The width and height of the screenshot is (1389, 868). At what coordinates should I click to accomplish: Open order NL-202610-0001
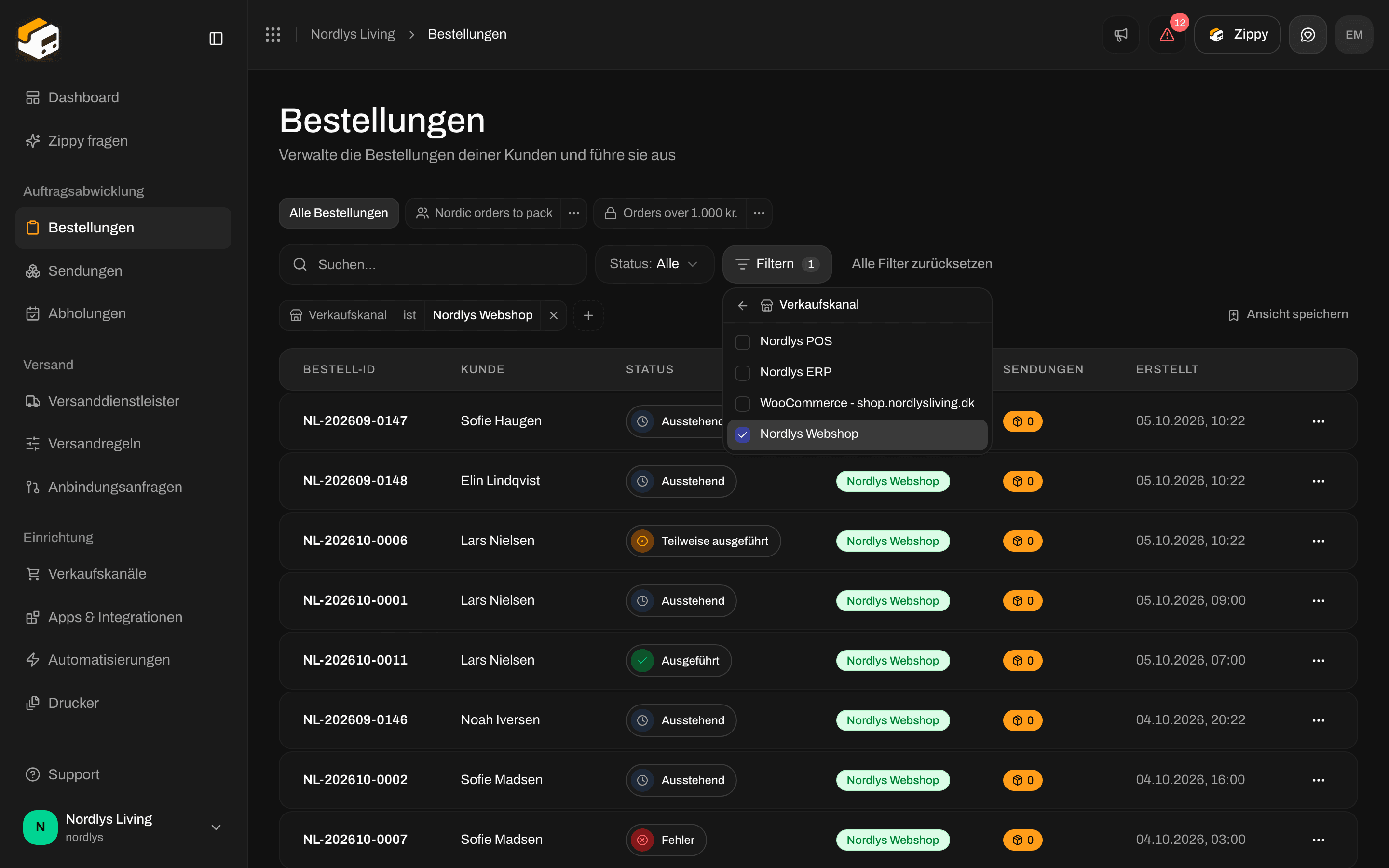coord(355,600)
